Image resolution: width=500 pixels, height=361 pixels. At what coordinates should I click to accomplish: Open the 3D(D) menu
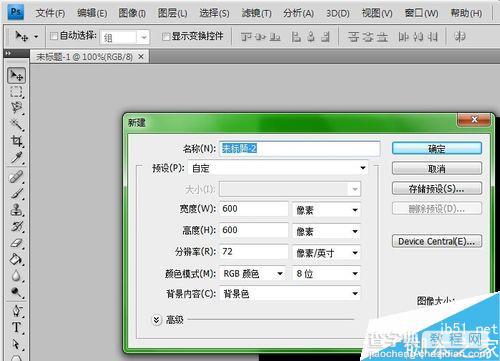(x=338, y=13)
